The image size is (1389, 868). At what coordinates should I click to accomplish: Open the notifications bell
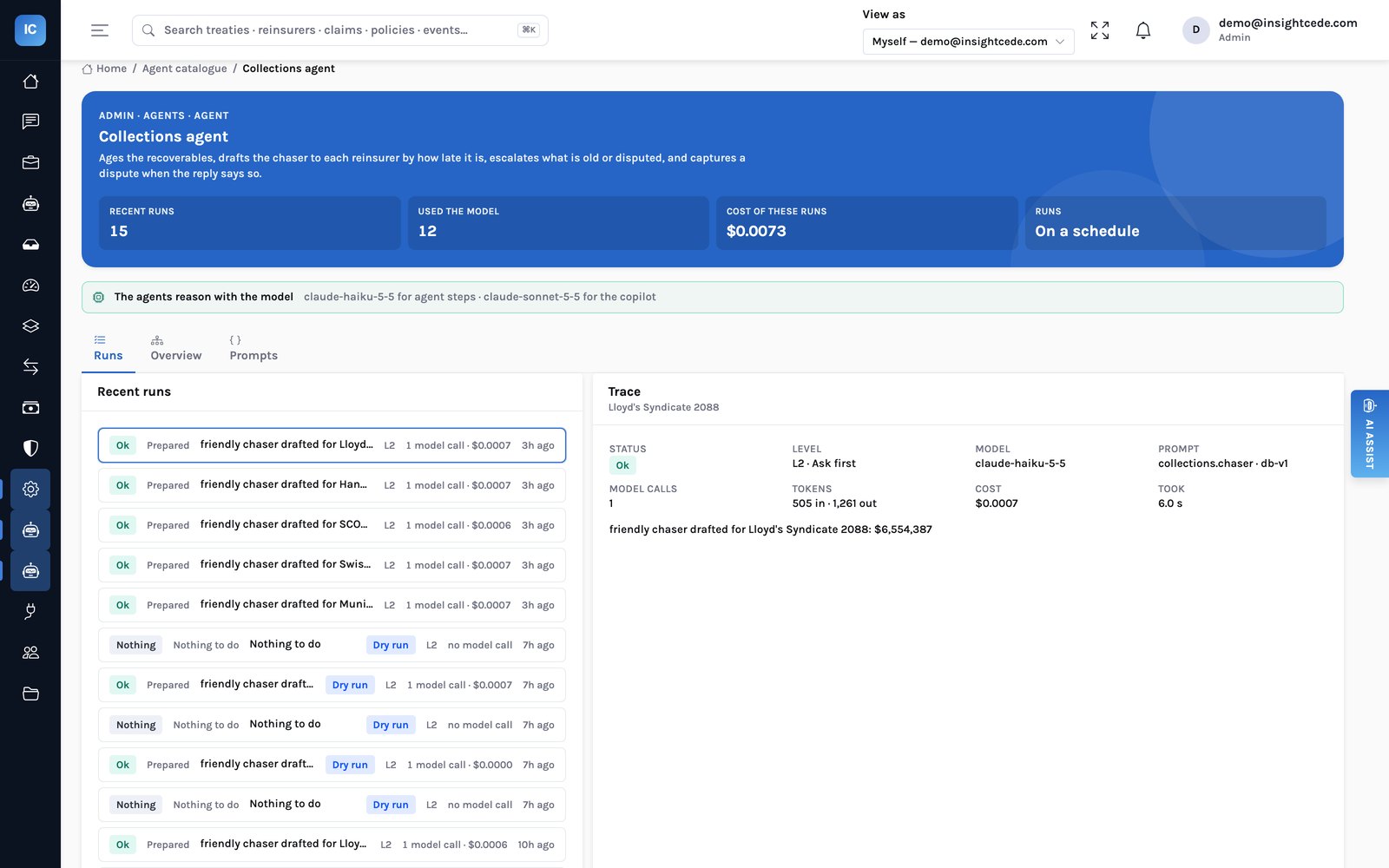click(1143, 30)
